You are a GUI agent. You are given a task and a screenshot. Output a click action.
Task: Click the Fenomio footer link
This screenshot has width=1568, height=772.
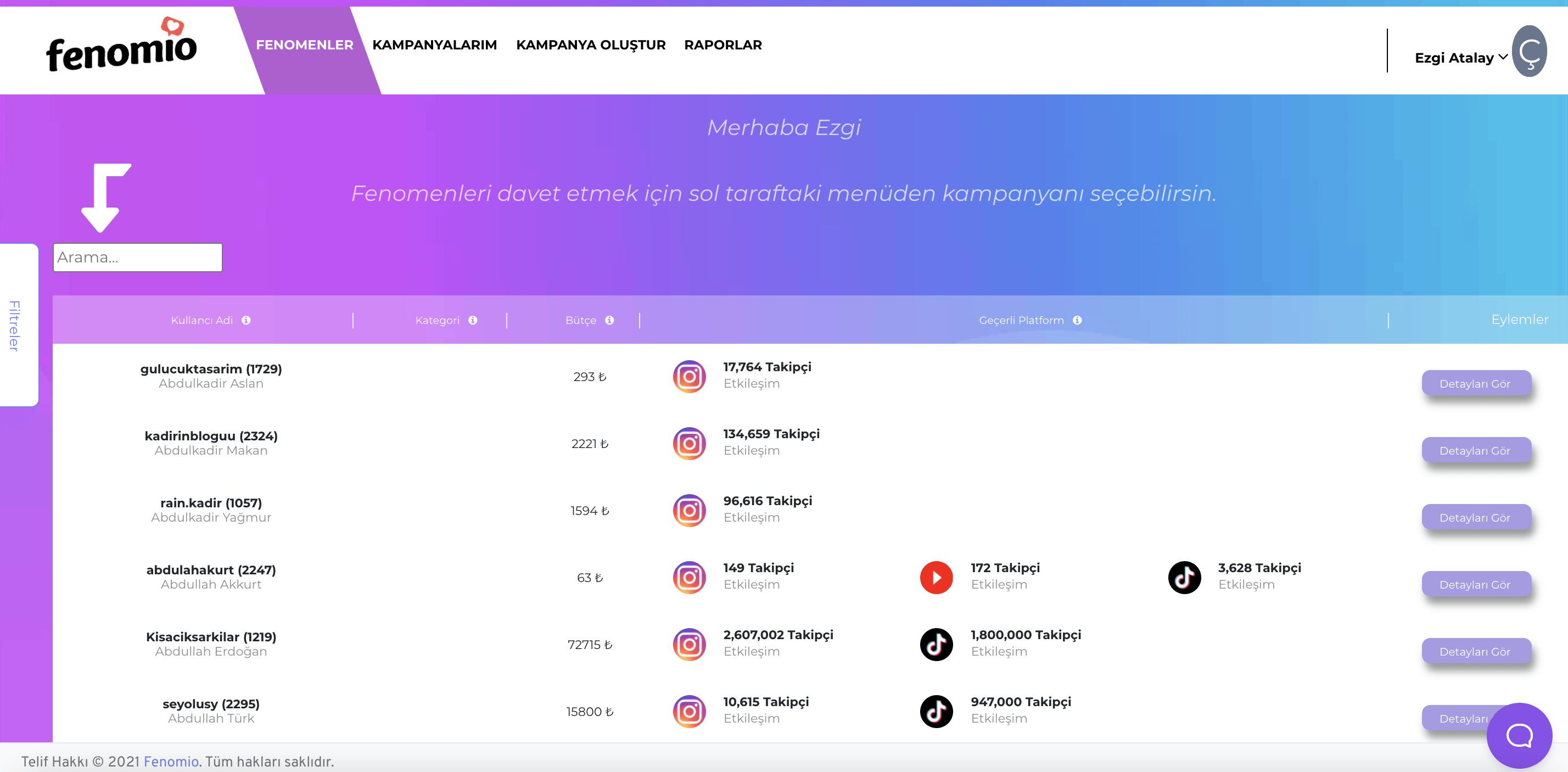point(171,762)
